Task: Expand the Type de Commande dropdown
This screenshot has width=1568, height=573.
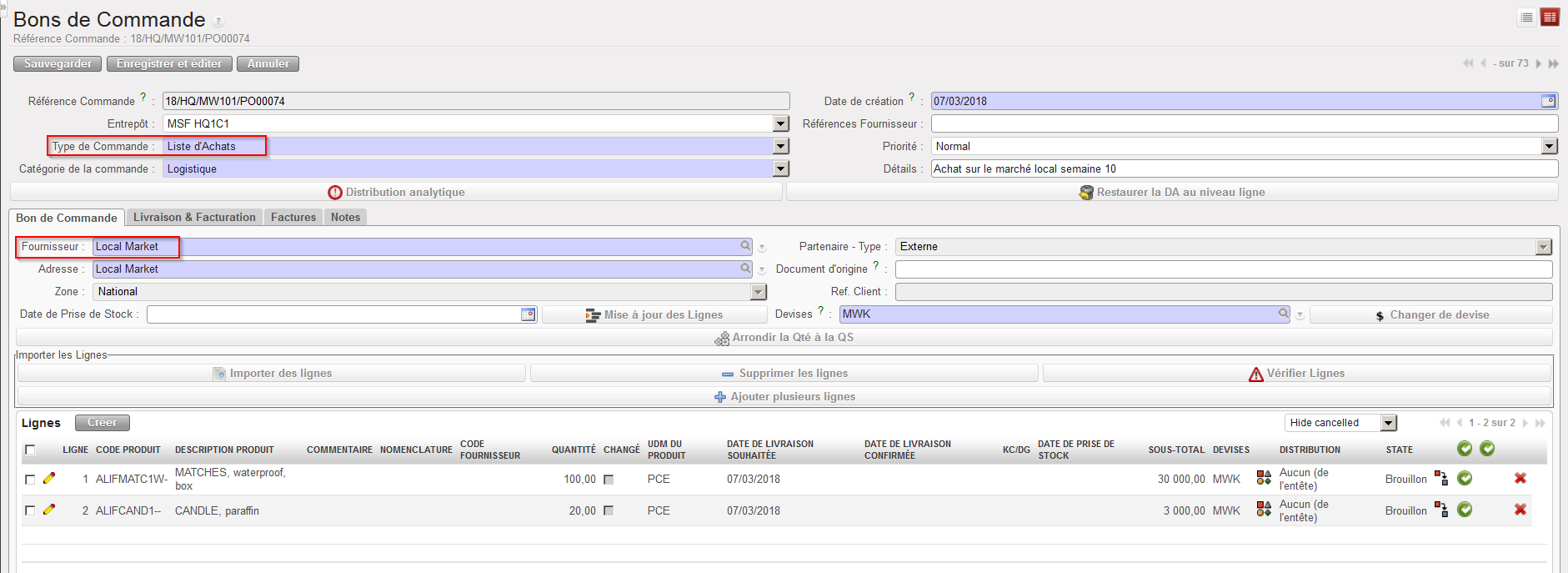Action: 780,146
